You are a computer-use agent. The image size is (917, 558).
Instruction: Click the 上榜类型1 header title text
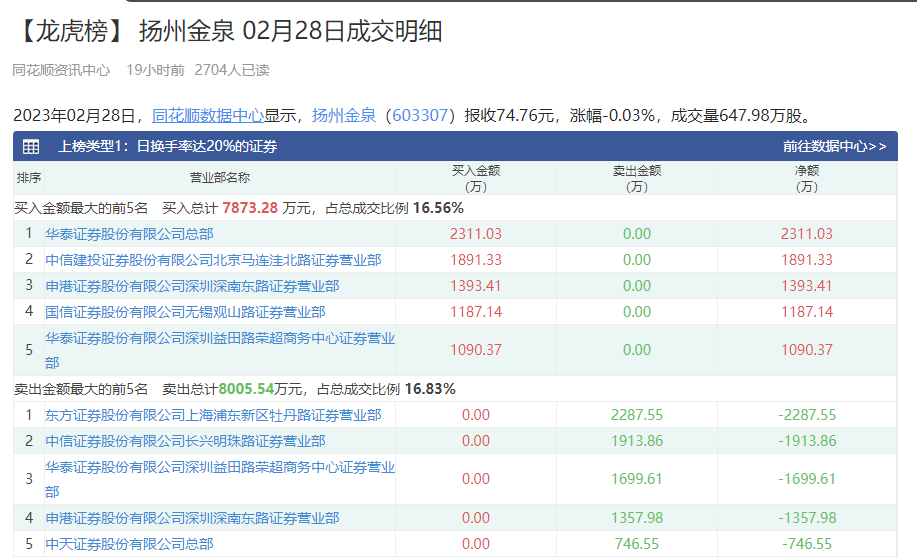[x=167, y=146]
